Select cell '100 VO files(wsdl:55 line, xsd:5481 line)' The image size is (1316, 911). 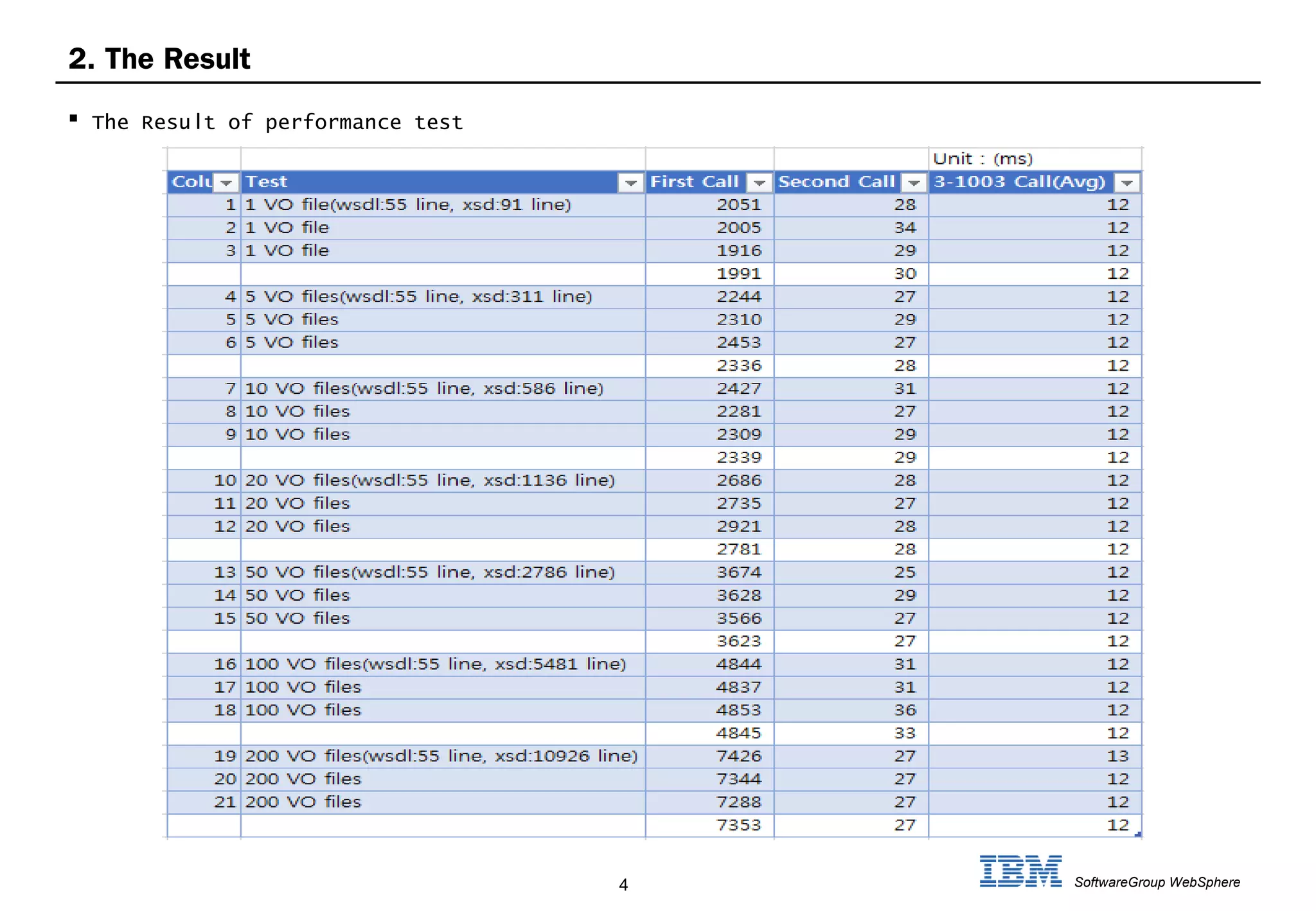[443, 664]
